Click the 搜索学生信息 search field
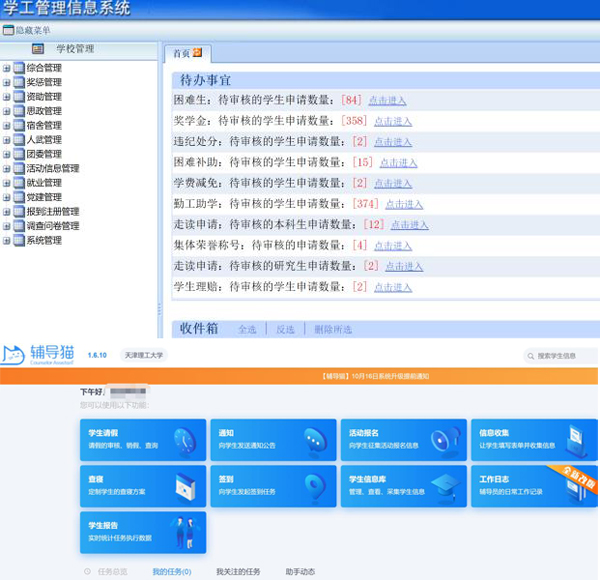Screen dimensions: 600x580 coord(565,355)
